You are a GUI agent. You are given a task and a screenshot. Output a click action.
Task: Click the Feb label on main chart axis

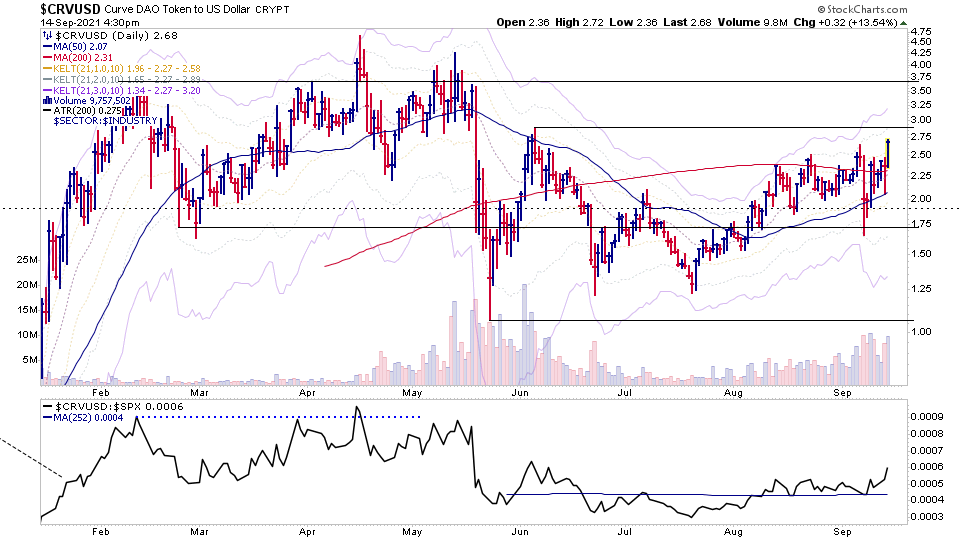(x=100, y=392)
